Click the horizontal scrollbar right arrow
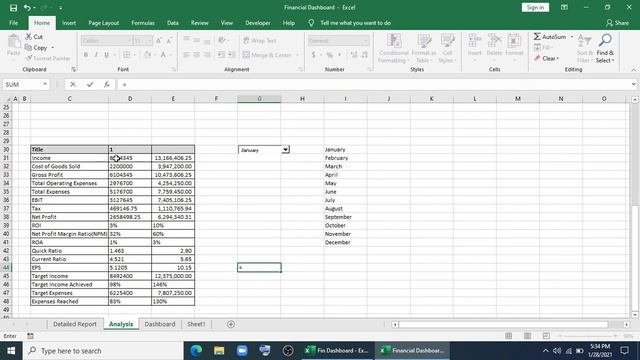The image size is (640, 360). pyautogui.click(x=626, y=324)
